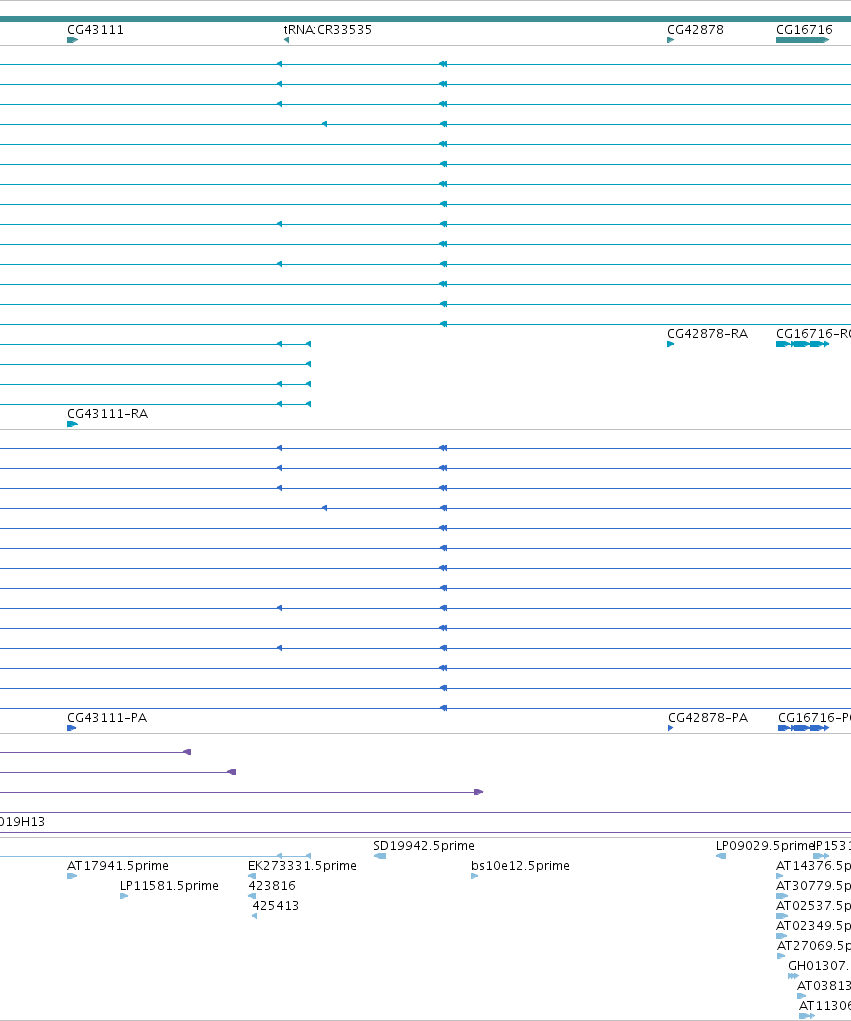Image resolution: width=851 pixels, height=1021 pixels.
Task: Select the CG42878 gene label
Action: (x=695, y=30)
